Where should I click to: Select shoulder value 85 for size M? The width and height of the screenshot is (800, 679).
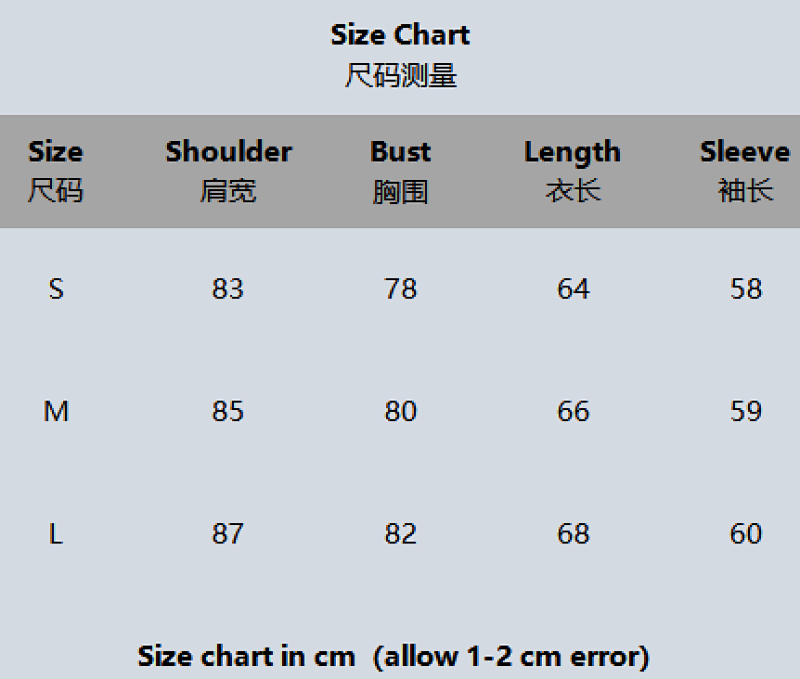(x=228, y=411)
